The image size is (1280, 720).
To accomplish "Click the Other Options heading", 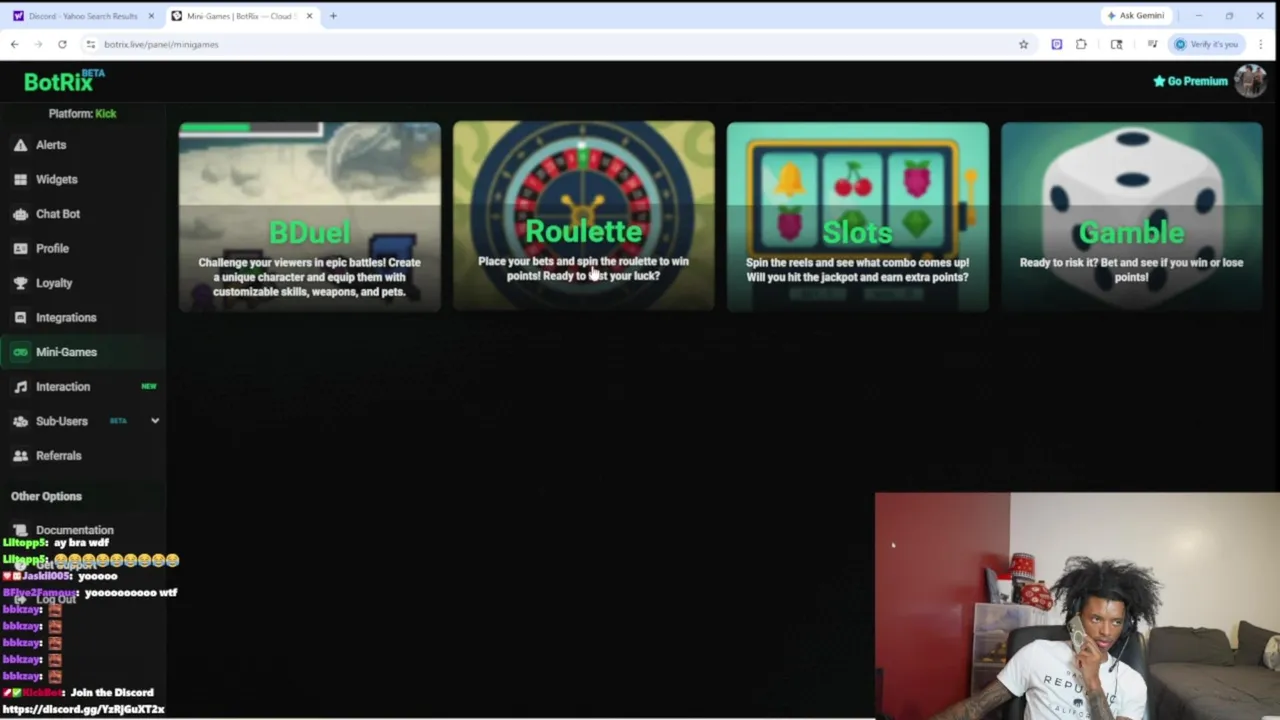I will pyautogui.click(x=46, y=496).
